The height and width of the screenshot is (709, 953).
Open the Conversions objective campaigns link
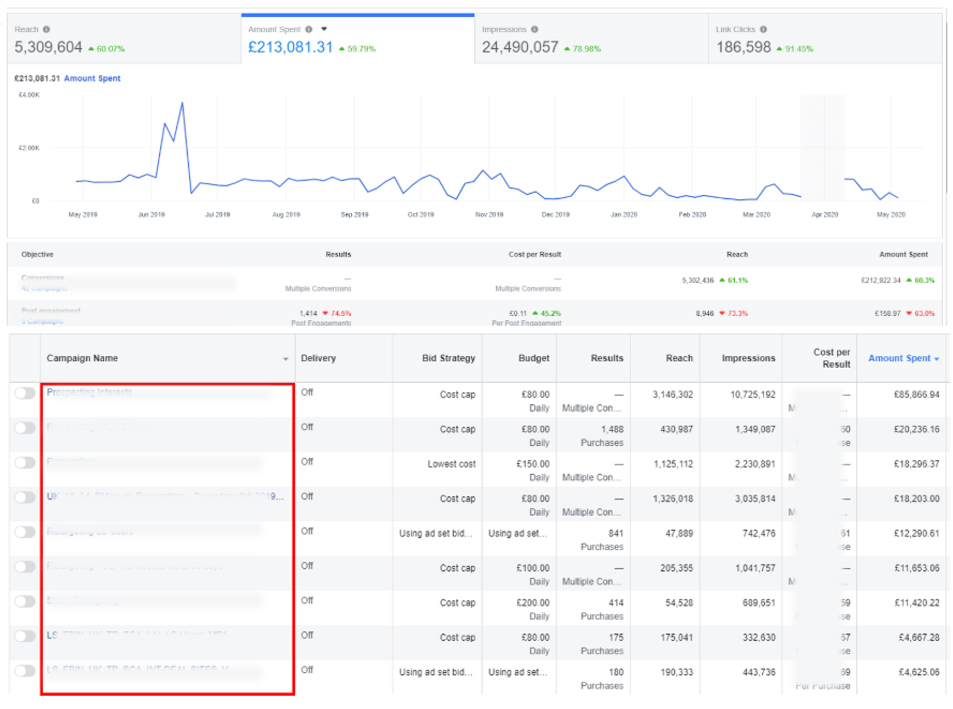44,289
